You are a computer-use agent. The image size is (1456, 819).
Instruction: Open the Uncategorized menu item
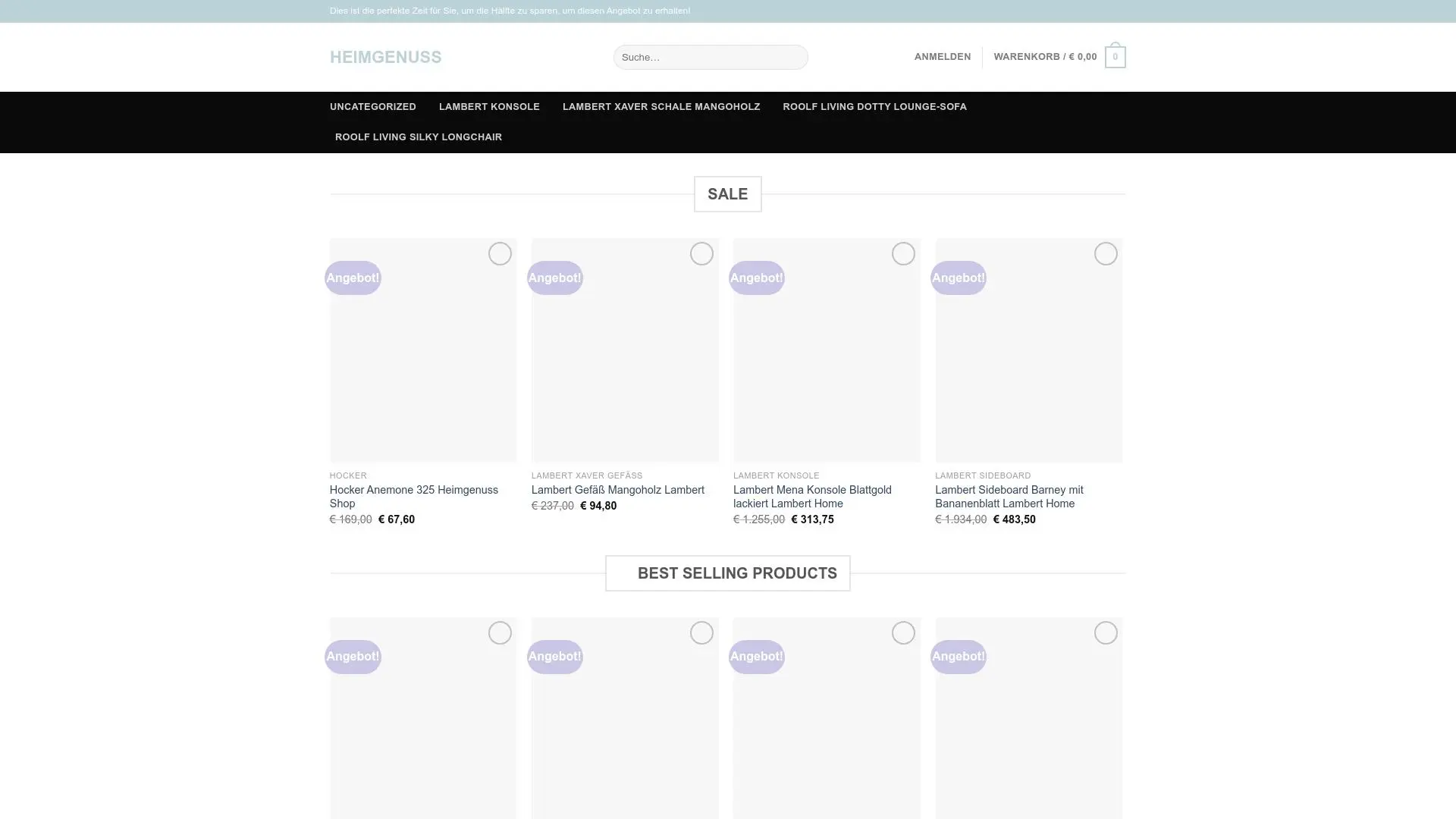372,107
